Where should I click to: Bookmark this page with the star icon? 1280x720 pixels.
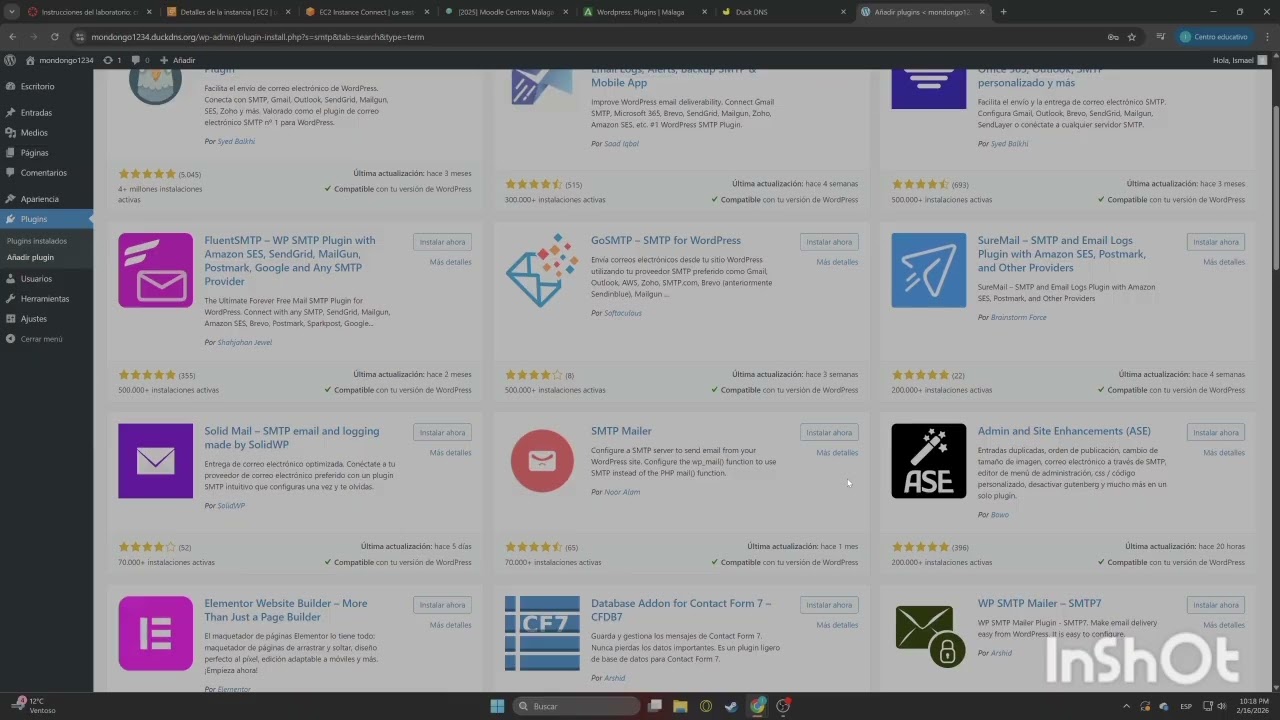tap(1132, 37)
